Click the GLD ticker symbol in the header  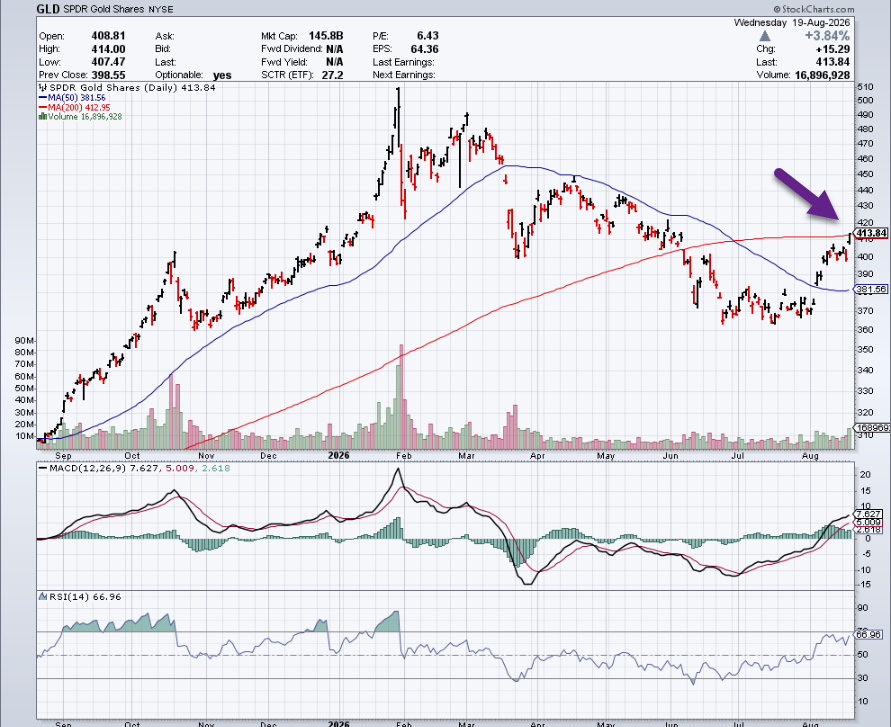48,9
